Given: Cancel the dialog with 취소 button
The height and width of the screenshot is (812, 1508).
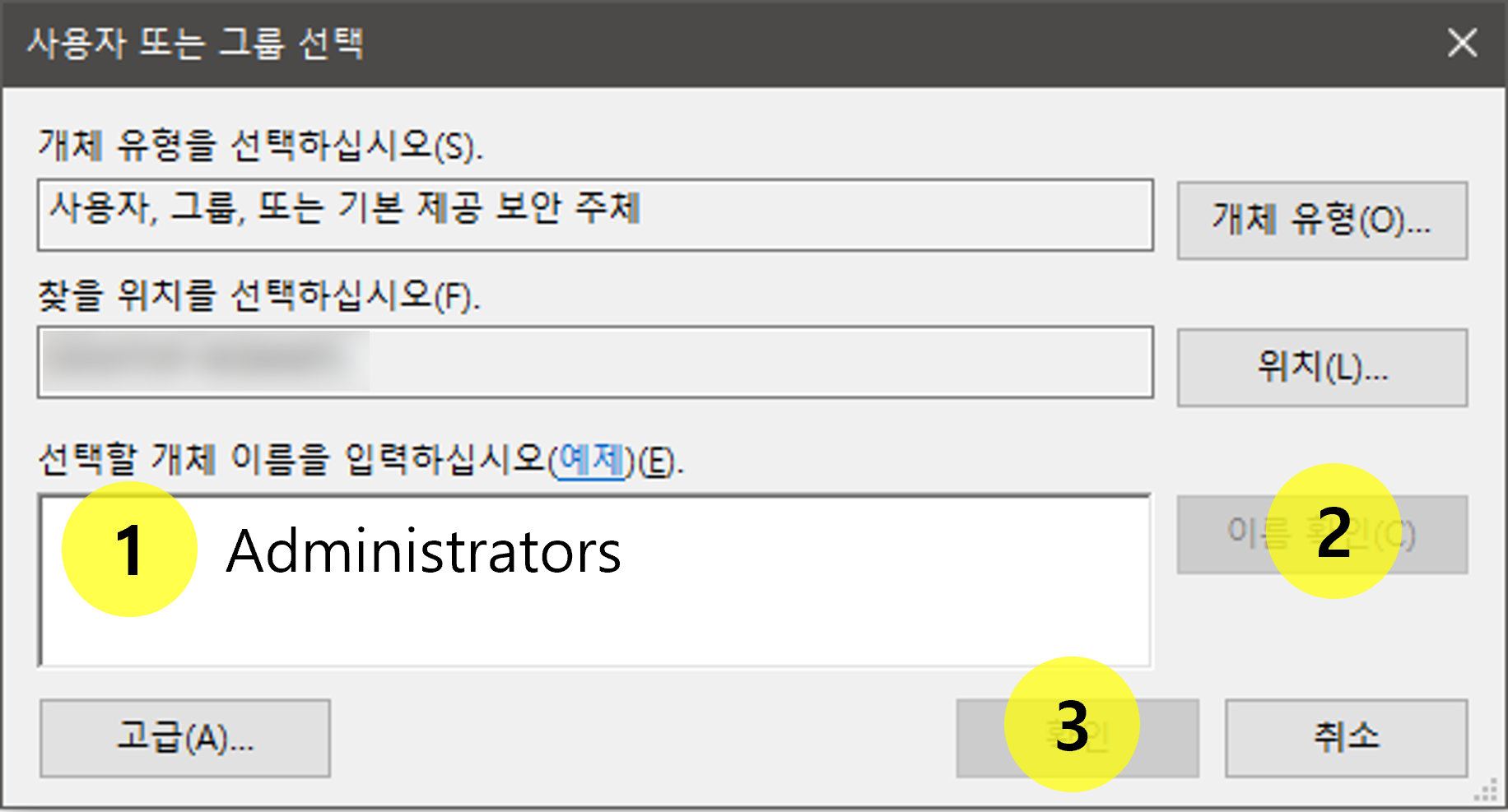Looking at the screenshot, I should coord(1346,738).
